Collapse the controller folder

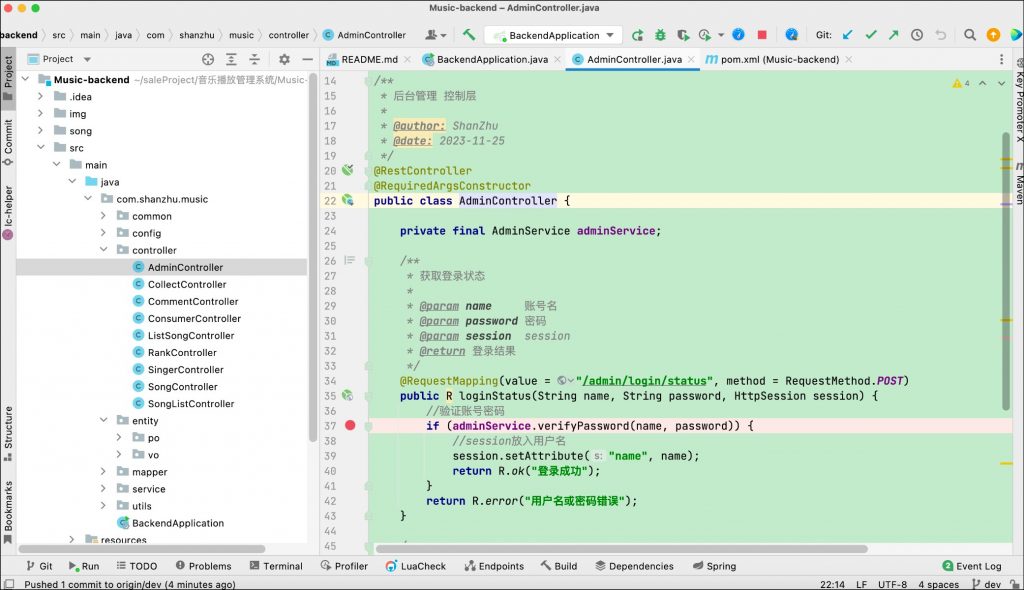(103, 251)
